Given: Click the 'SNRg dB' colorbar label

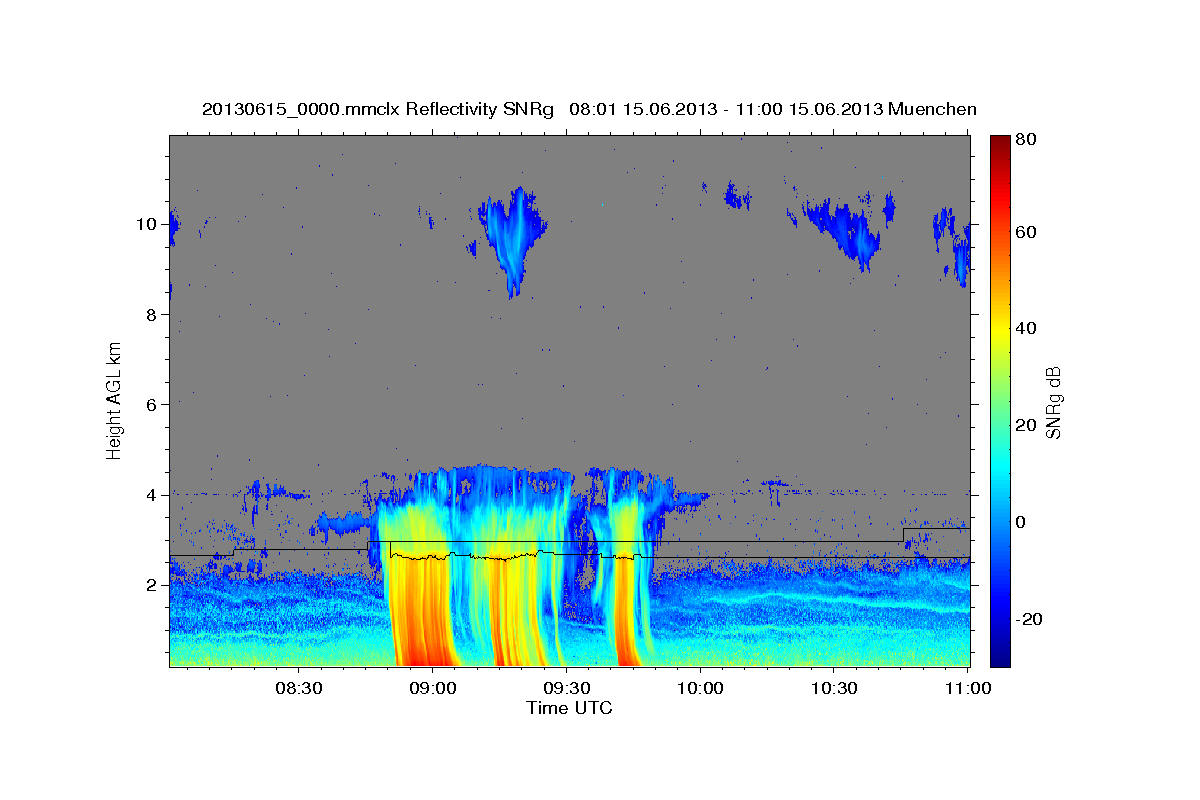Looking at the screenshot, I should pyautogui.click(x=1053, y=401).
